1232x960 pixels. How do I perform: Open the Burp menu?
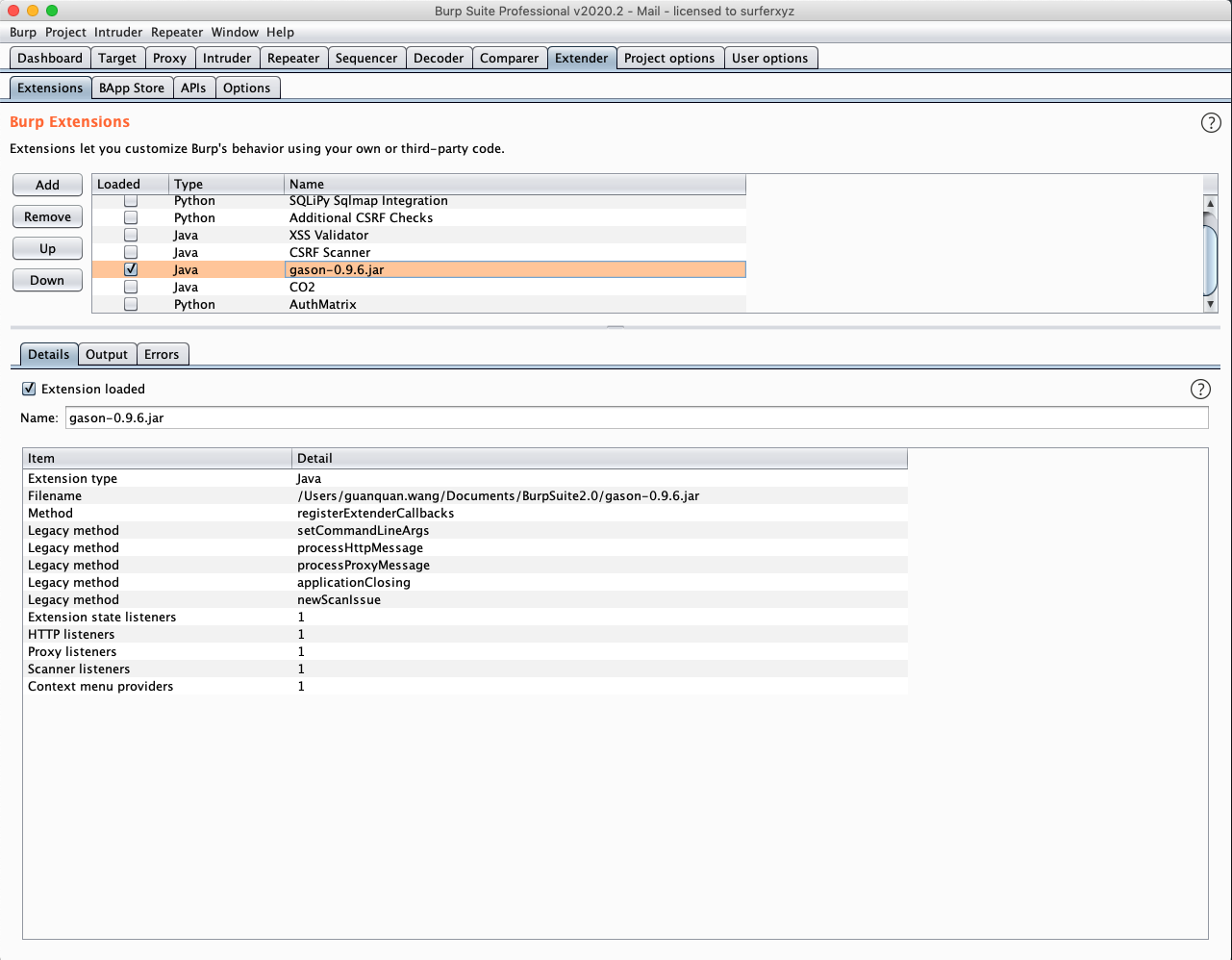(23, 33)
